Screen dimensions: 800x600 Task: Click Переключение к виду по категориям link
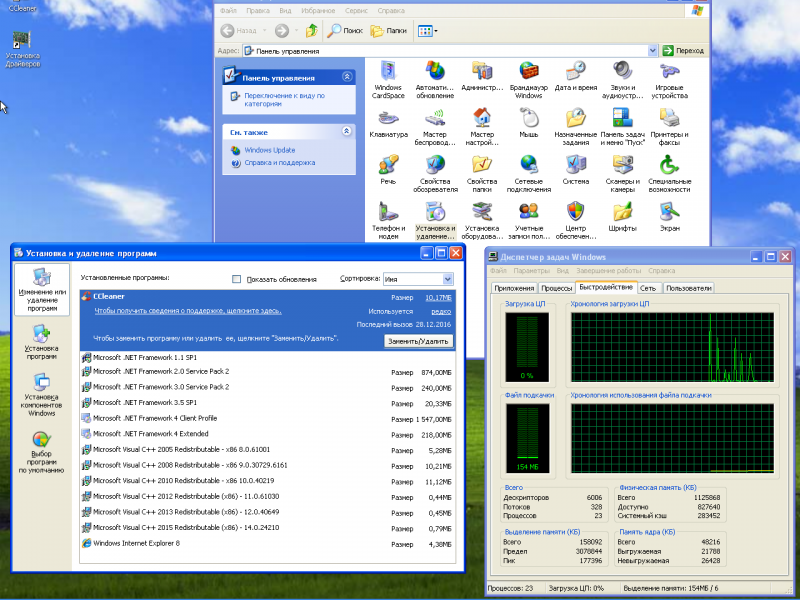284,99
